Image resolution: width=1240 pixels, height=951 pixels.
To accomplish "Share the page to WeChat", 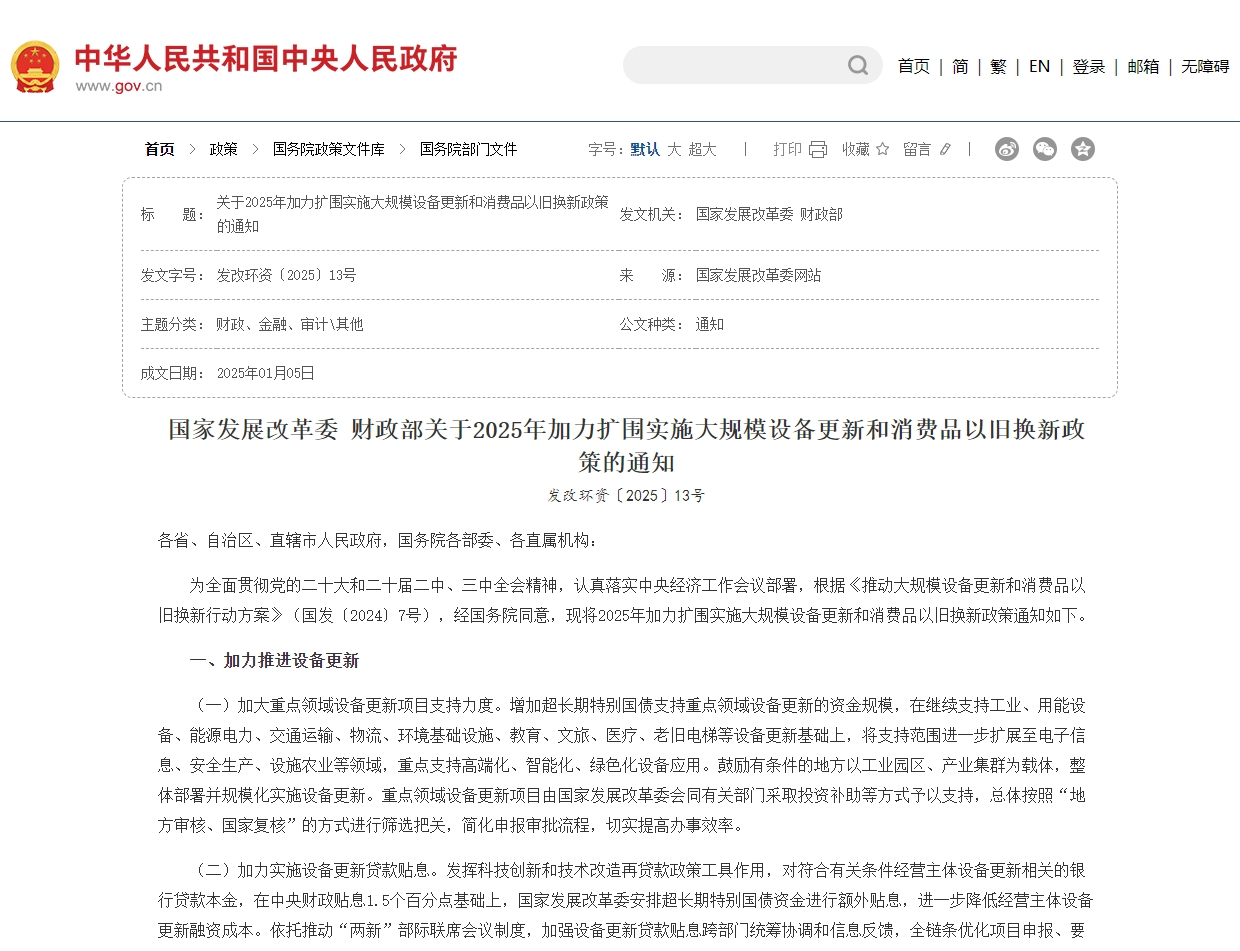I will 1045,149.
